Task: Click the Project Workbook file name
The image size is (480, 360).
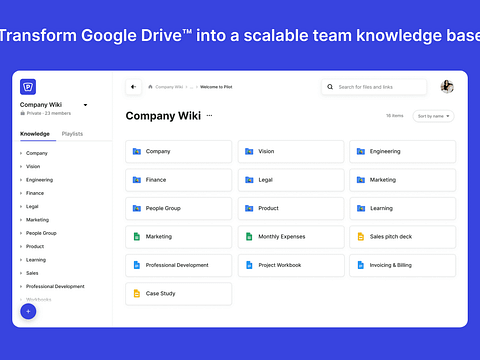Action: point(280,265)
